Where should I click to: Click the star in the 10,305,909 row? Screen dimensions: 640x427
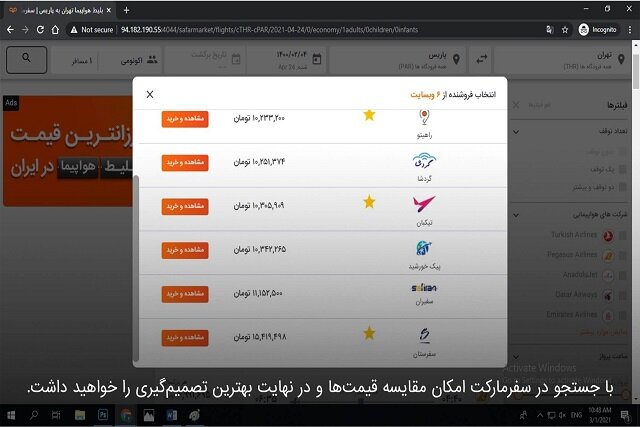coord(369,202)
